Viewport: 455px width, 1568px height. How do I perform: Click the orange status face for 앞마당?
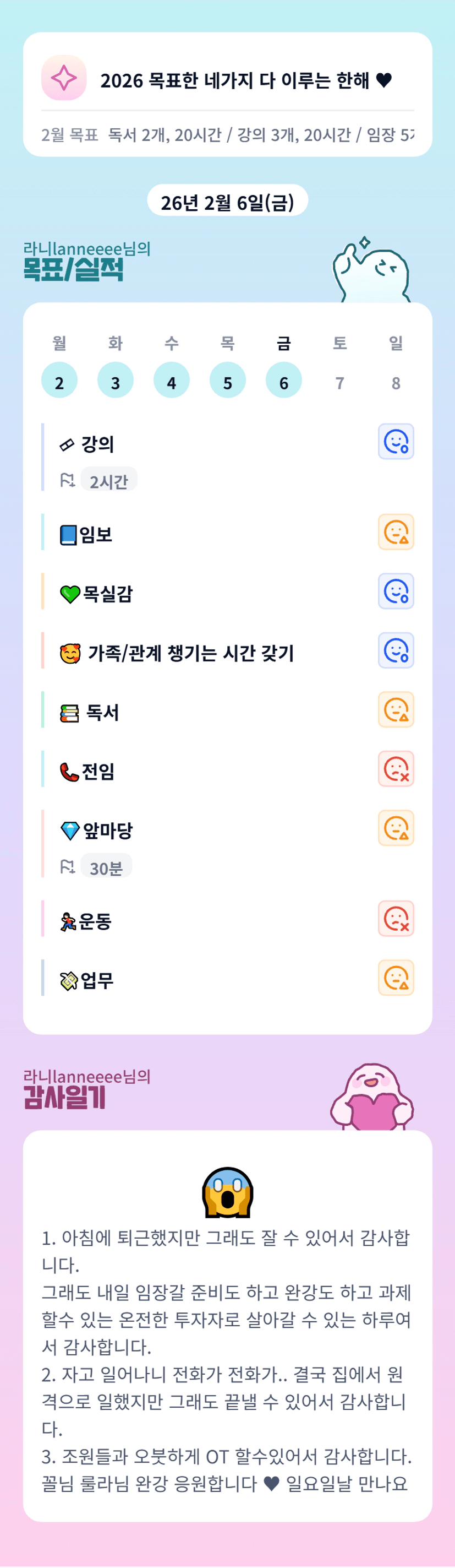coord(396,828)
